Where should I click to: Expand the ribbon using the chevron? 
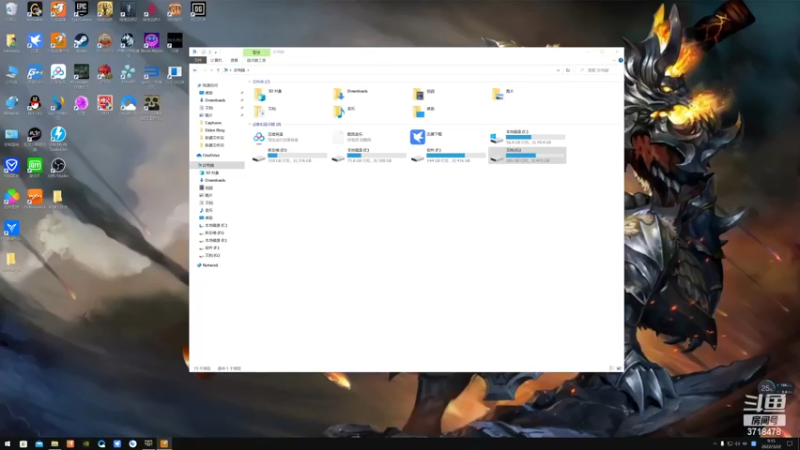614,60
